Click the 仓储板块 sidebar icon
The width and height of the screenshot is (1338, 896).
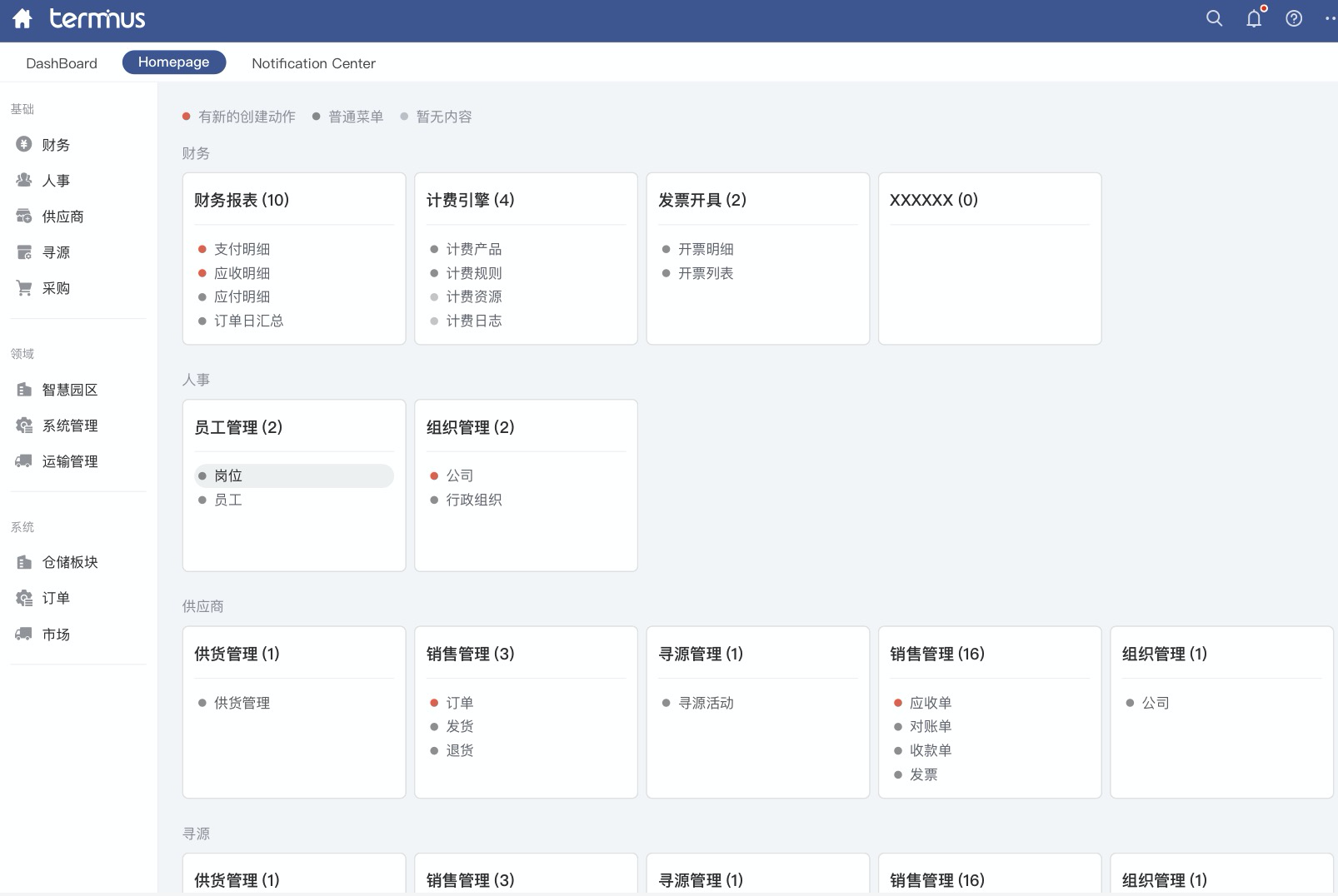coord(24,562)
